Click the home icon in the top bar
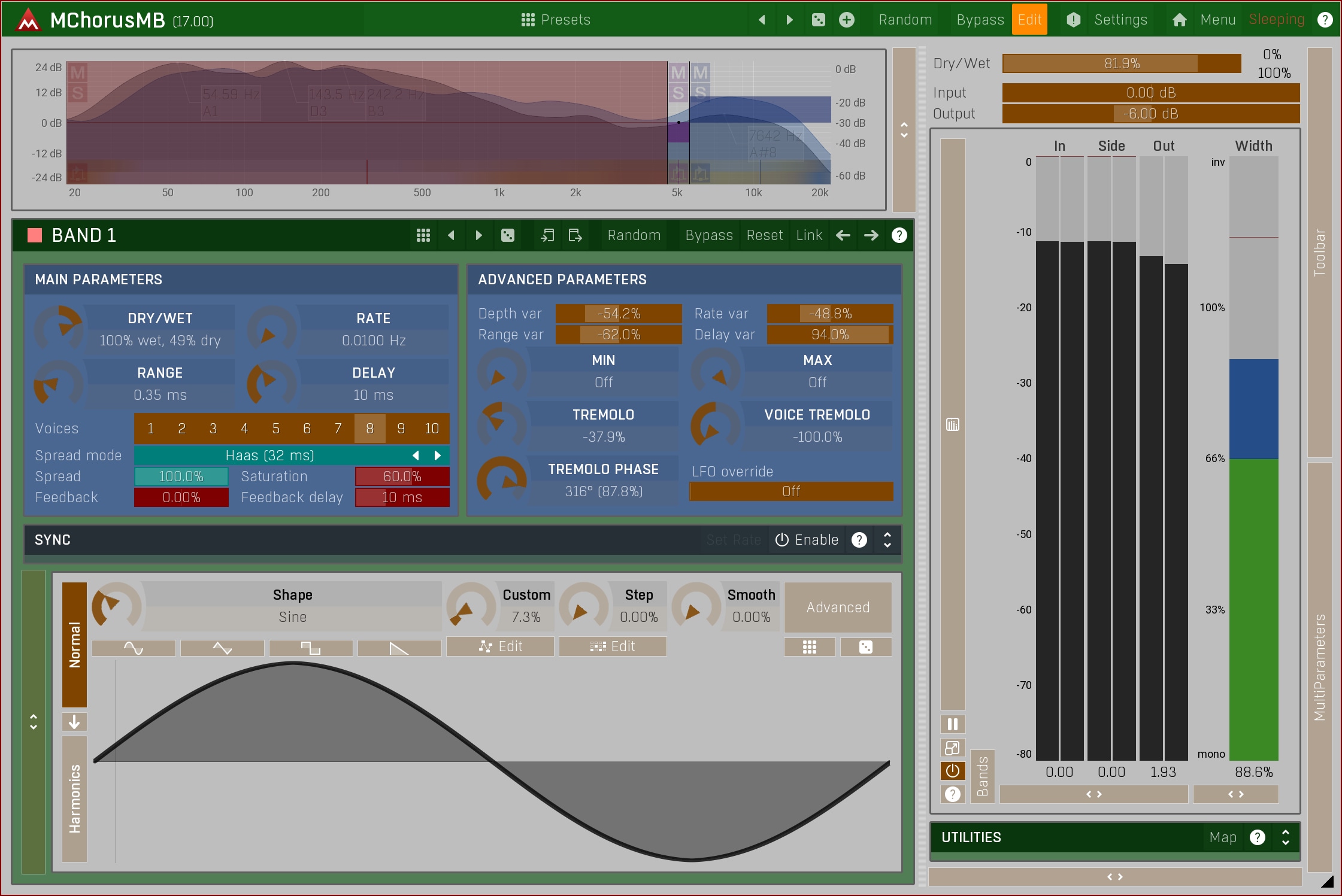The width and height of the screenshot is (1342, 896). pyautogui.click(x=1179, y=20)
